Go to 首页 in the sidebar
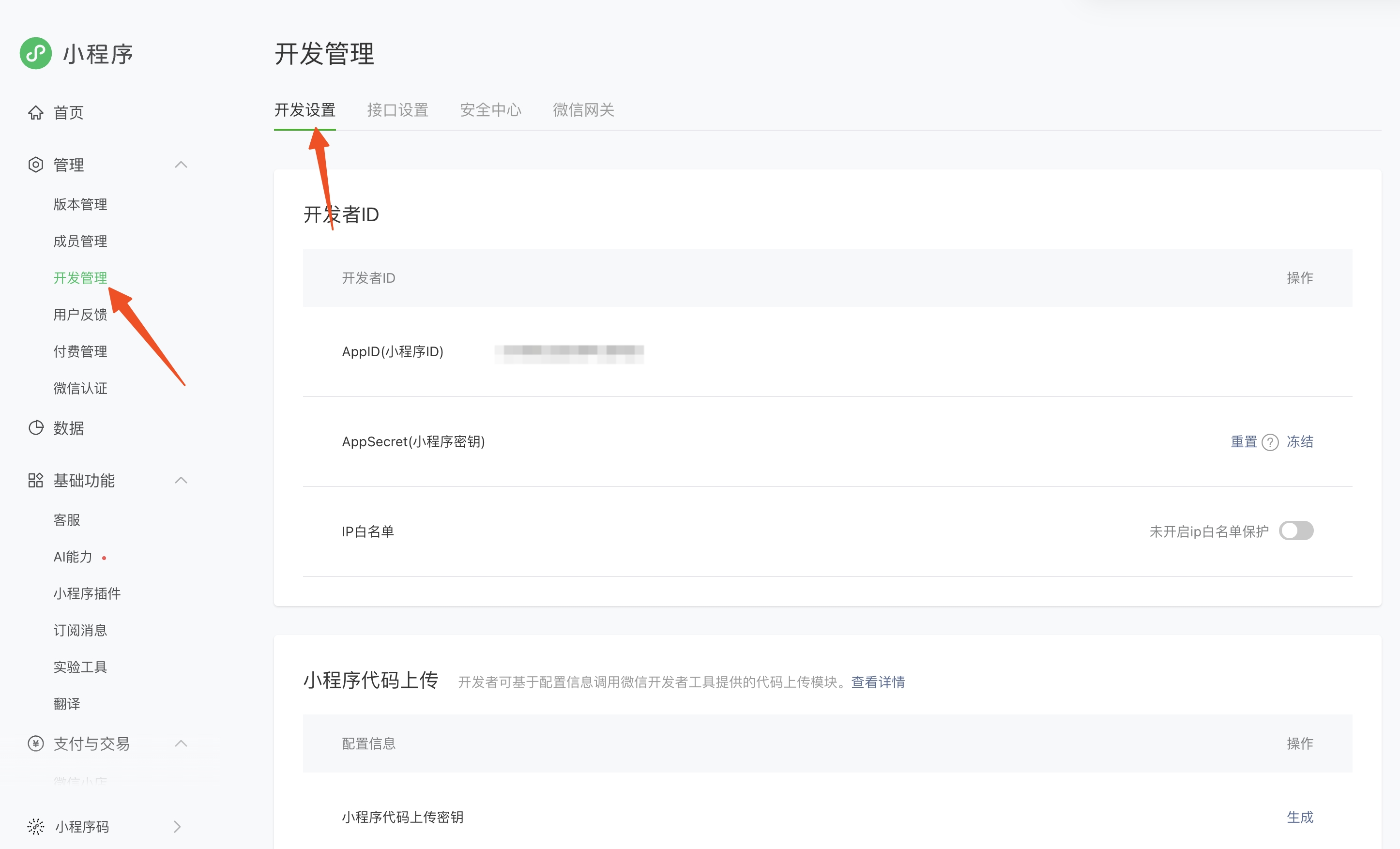This screenshot has height=849, width=1400. (68, 112)
